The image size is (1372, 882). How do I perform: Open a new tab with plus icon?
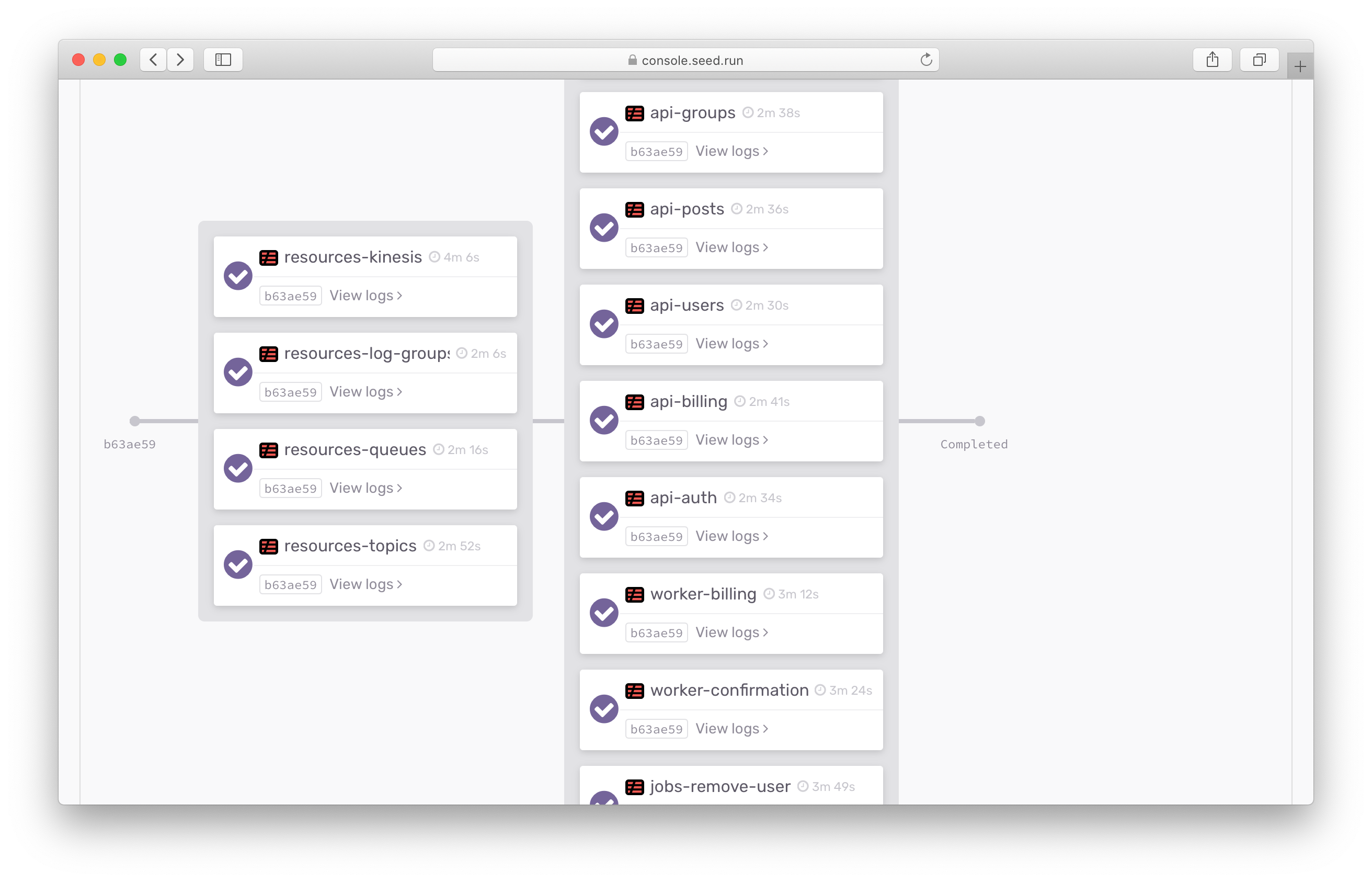(x=1299, y=66)
